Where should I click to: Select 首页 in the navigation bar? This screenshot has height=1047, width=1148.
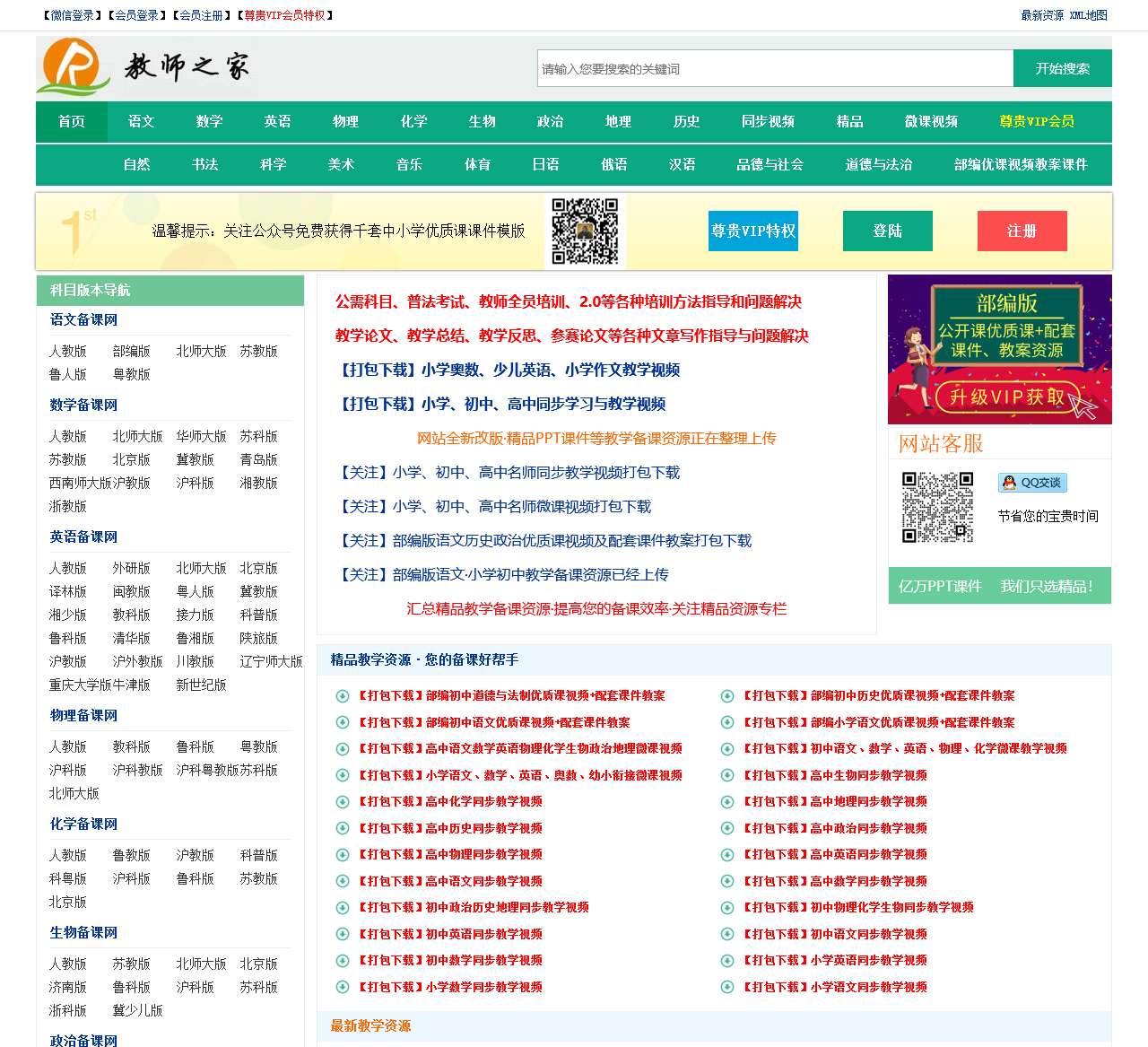[x=72, y=122]
